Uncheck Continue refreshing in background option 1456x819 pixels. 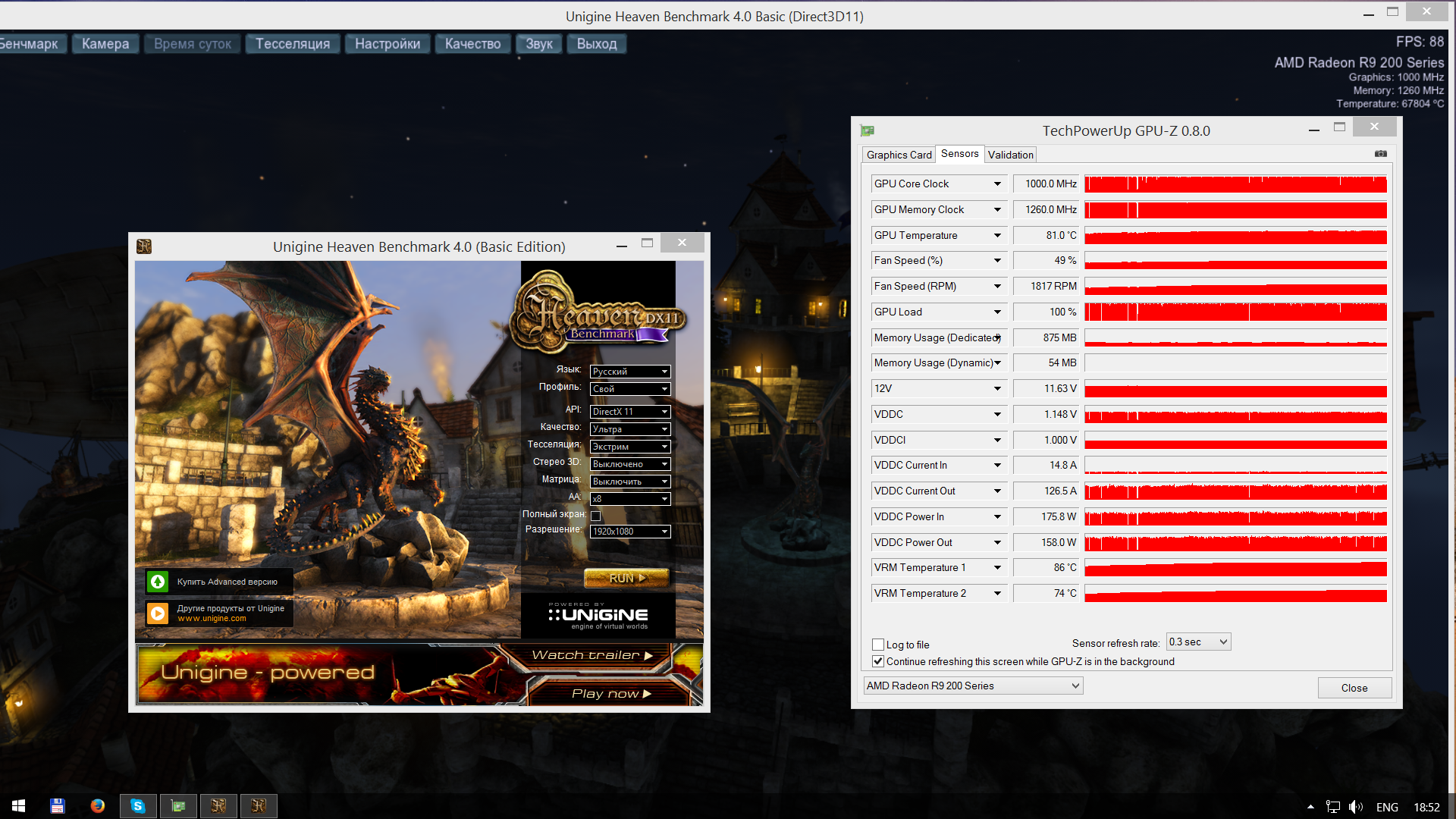[878, 661]
